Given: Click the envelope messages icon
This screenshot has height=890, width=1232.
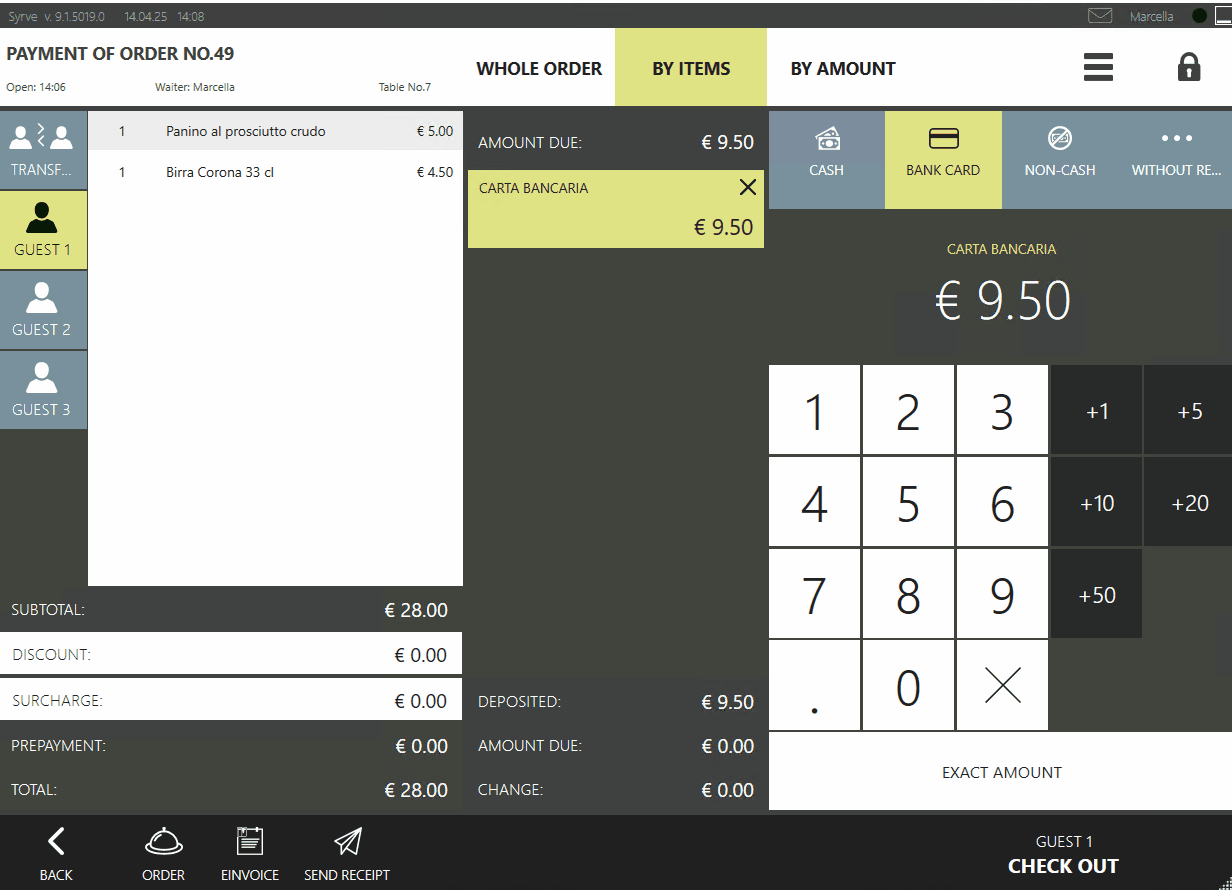Looking at the screenshot, I should 1100,16.
